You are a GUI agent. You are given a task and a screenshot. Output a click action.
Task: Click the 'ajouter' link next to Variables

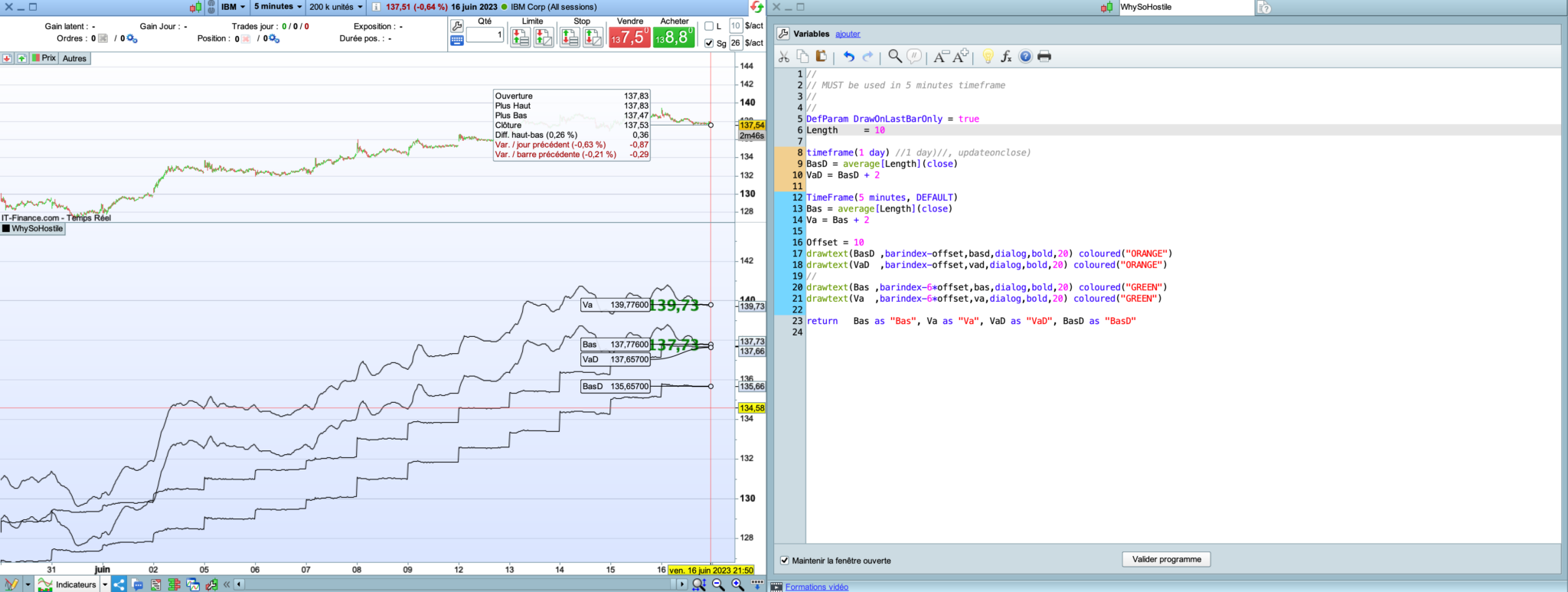tap(848, 34)
